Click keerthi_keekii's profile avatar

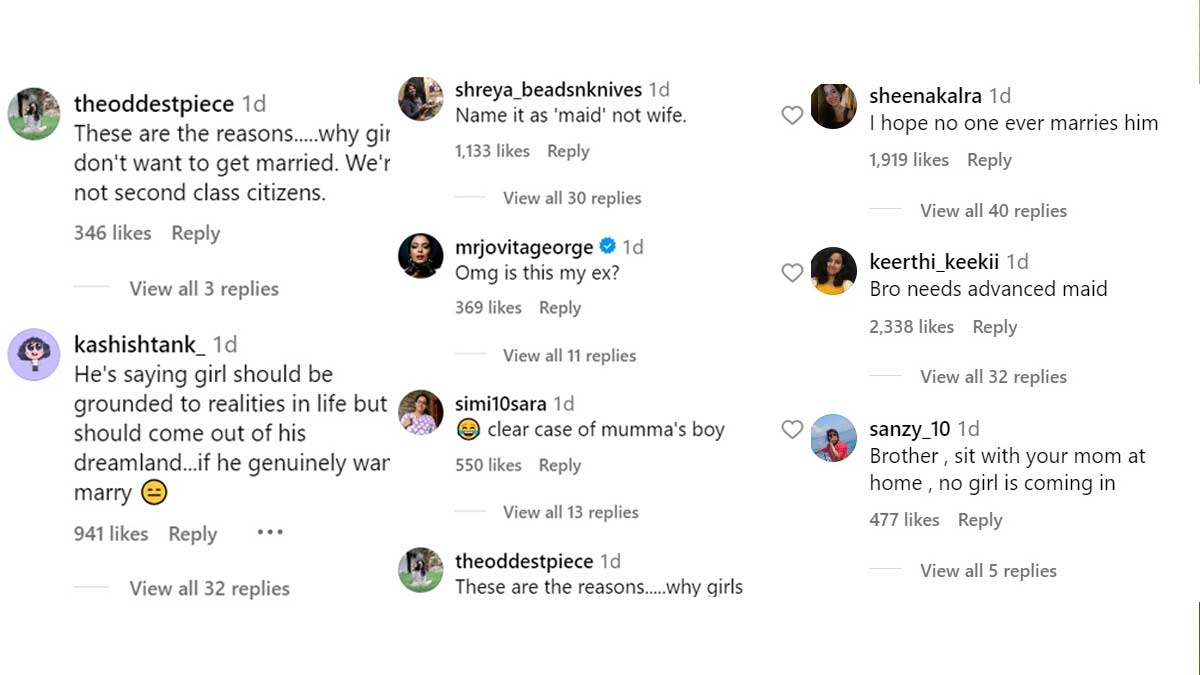tap(833, 271)
